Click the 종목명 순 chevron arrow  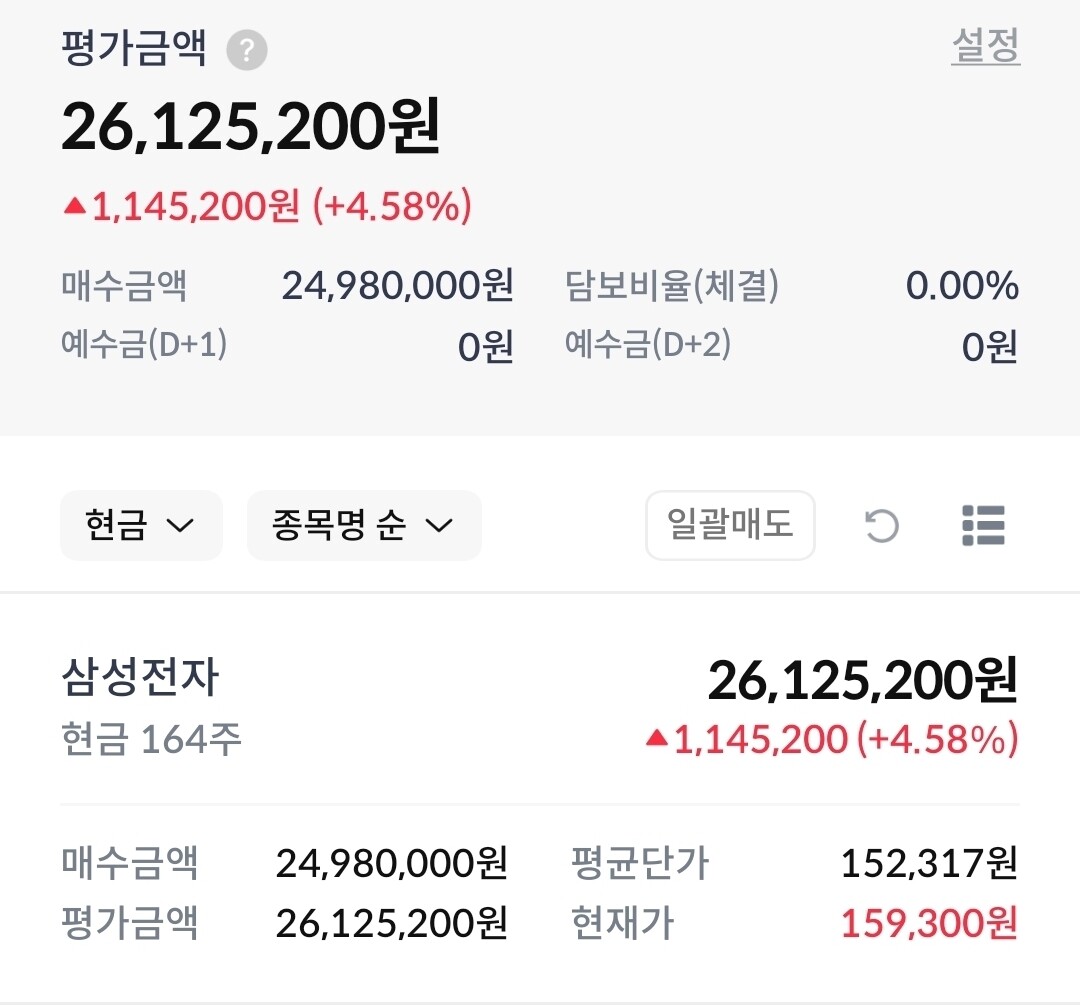440,526
